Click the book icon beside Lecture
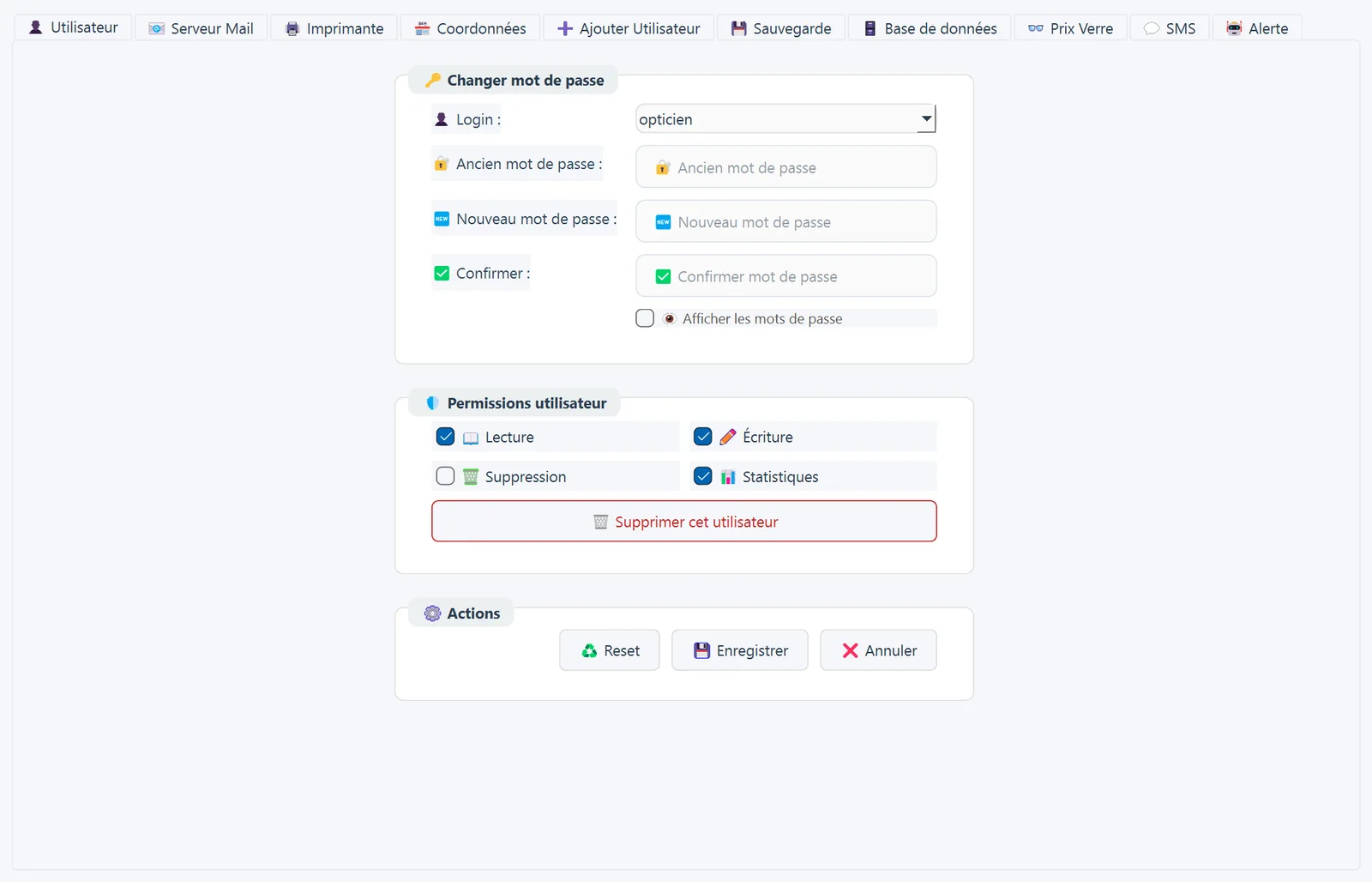1372x882 pixels. click(470, 438)
